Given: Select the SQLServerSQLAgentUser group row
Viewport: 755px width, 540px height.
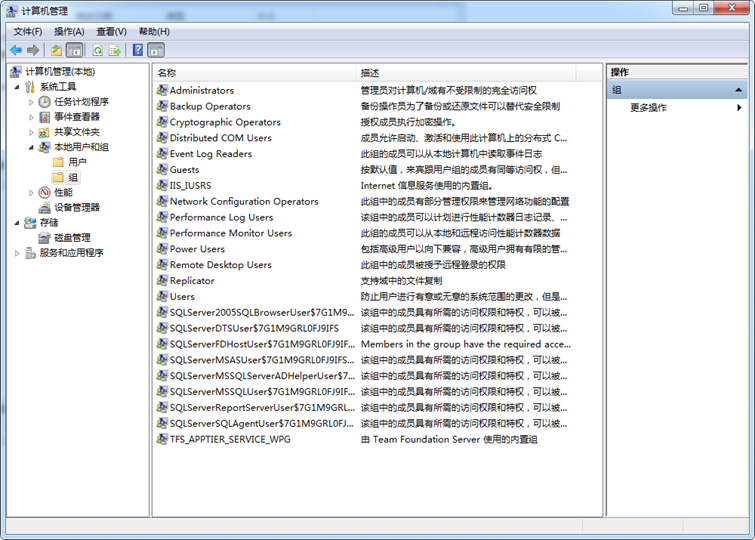Looking at the screenshot, I should [x=362, y=423].
